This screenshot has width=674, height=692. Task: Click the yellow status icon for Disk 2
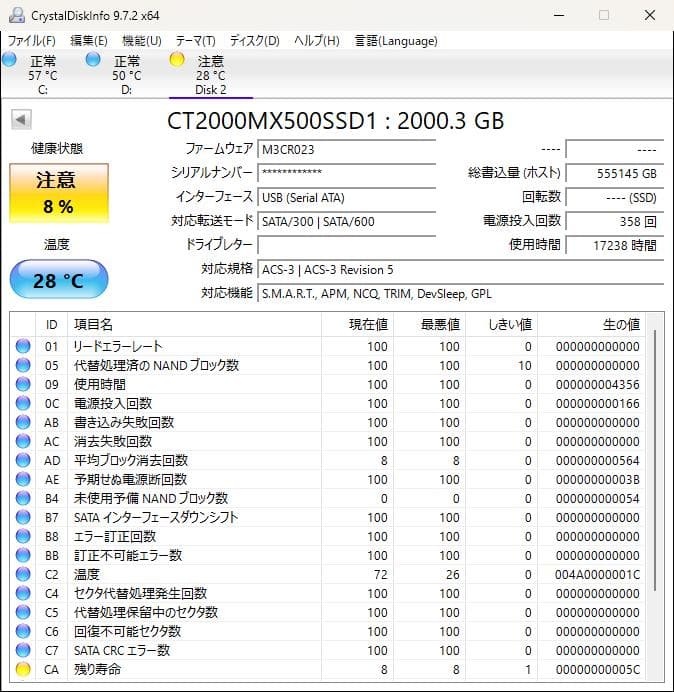[x=177, y=60]
